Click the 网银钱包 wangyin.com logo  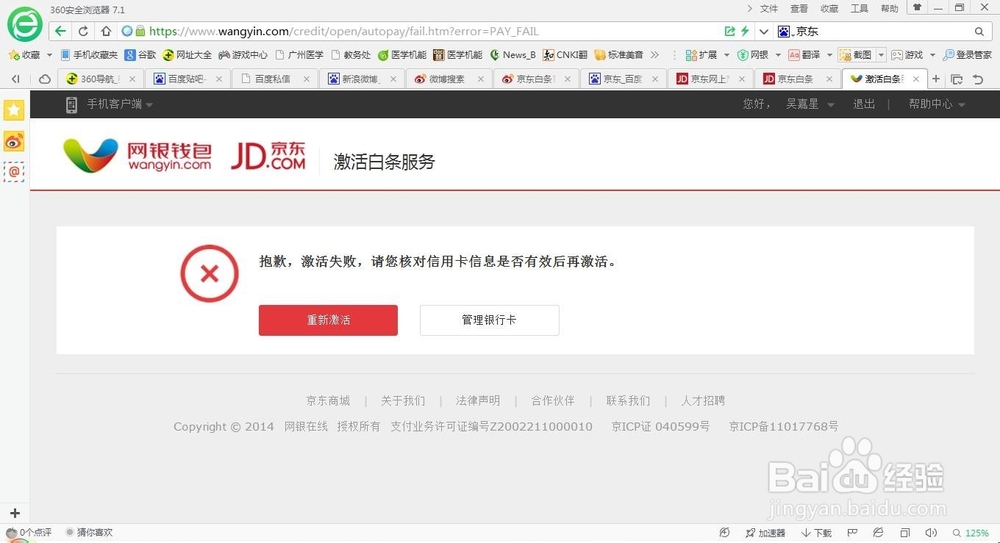(137, 156)
